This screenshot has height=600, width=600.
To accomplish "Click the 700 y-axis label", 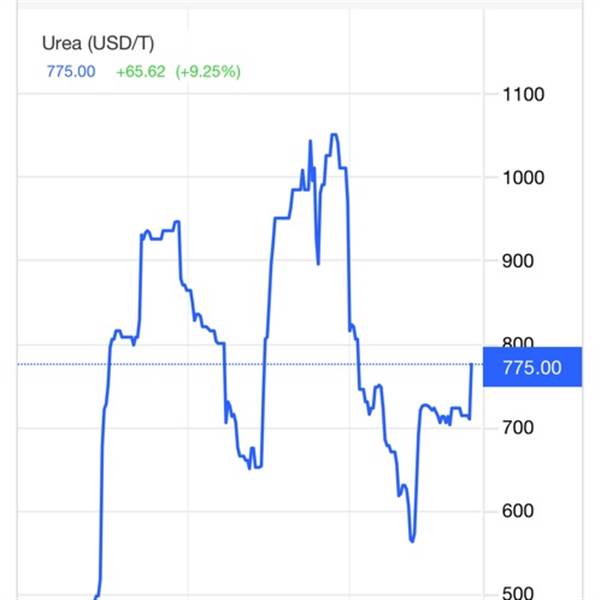I will tap(518, 427).
